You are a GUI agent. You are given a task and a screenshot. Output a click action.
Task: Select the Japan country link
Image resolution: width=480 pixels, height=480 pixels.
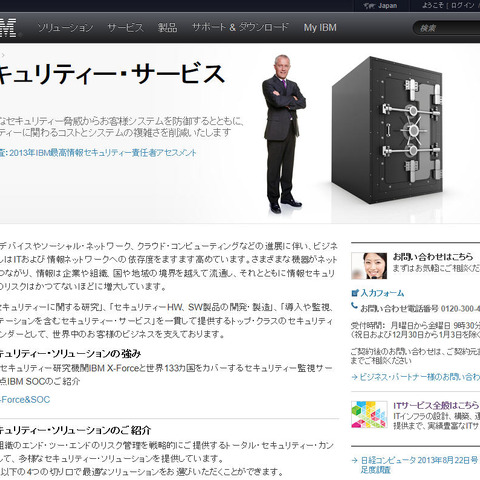[387, 6]
